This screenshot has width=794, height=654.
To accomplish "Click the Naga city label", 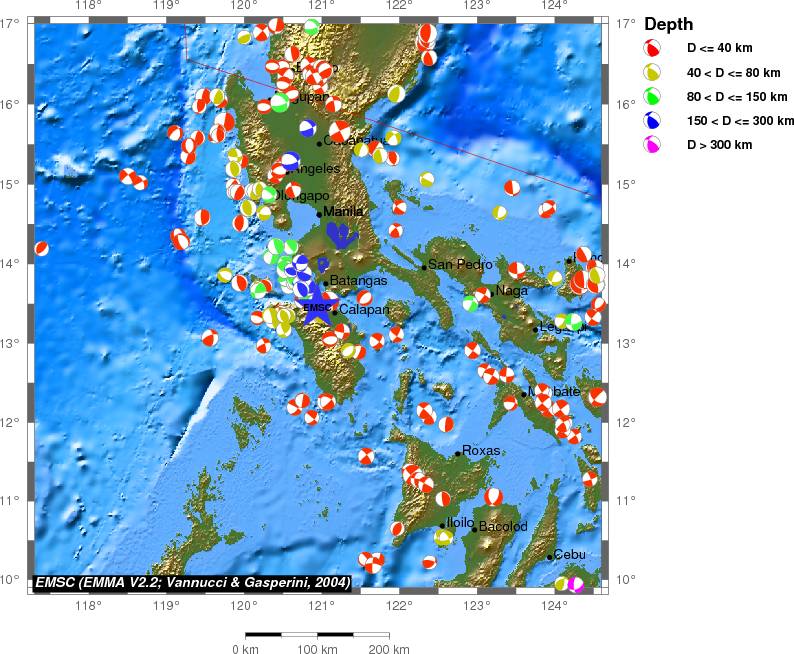I will tap(511, 290).
